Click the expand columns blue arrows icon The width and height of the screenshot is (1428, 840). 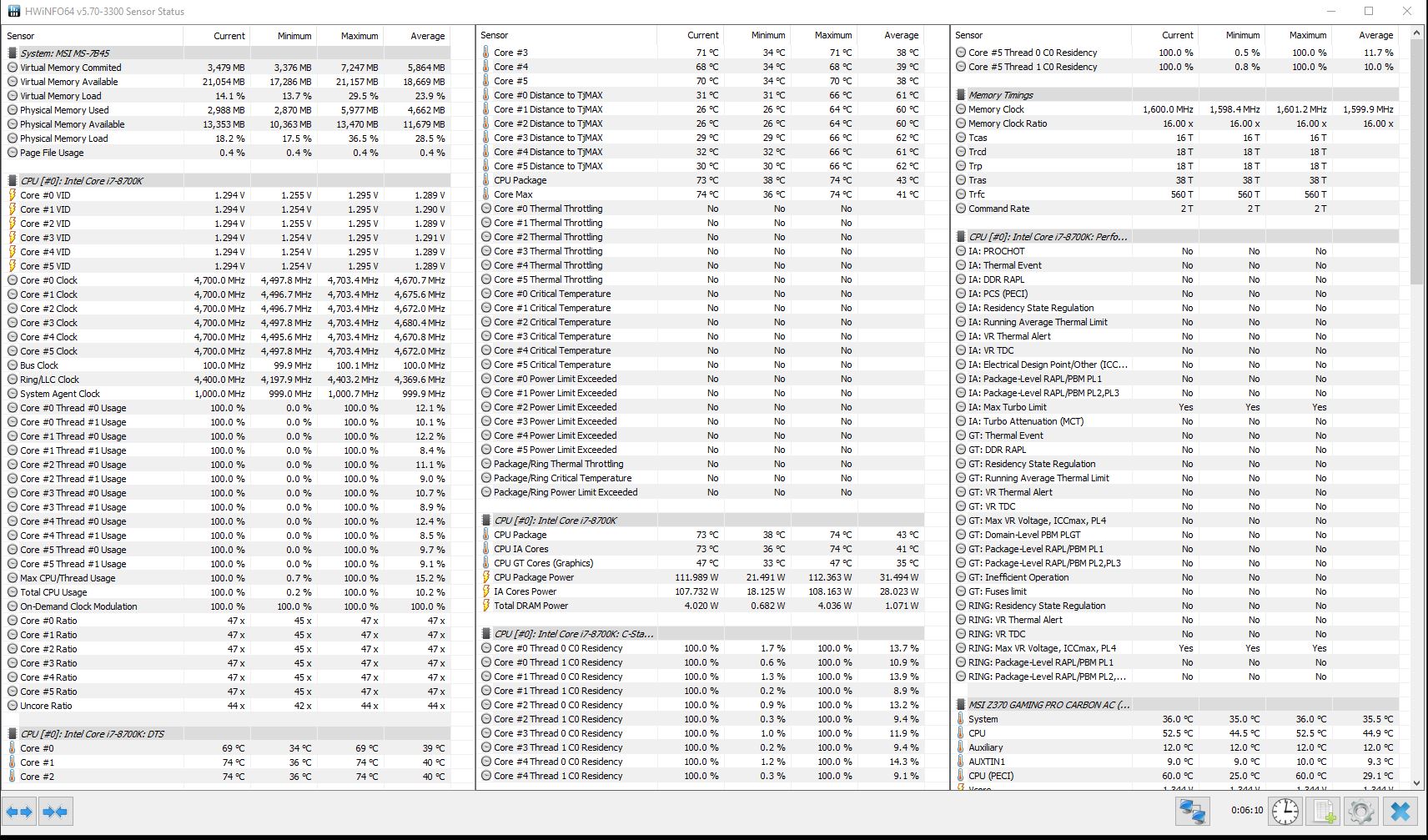(x=19, y=811)
